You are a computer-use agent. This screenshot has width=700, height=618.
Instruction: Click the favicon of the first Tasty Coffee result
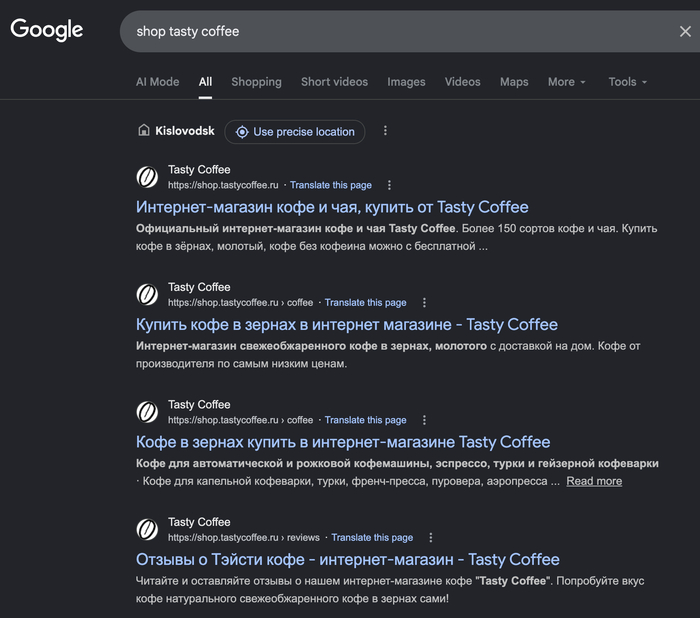[147, 177]
